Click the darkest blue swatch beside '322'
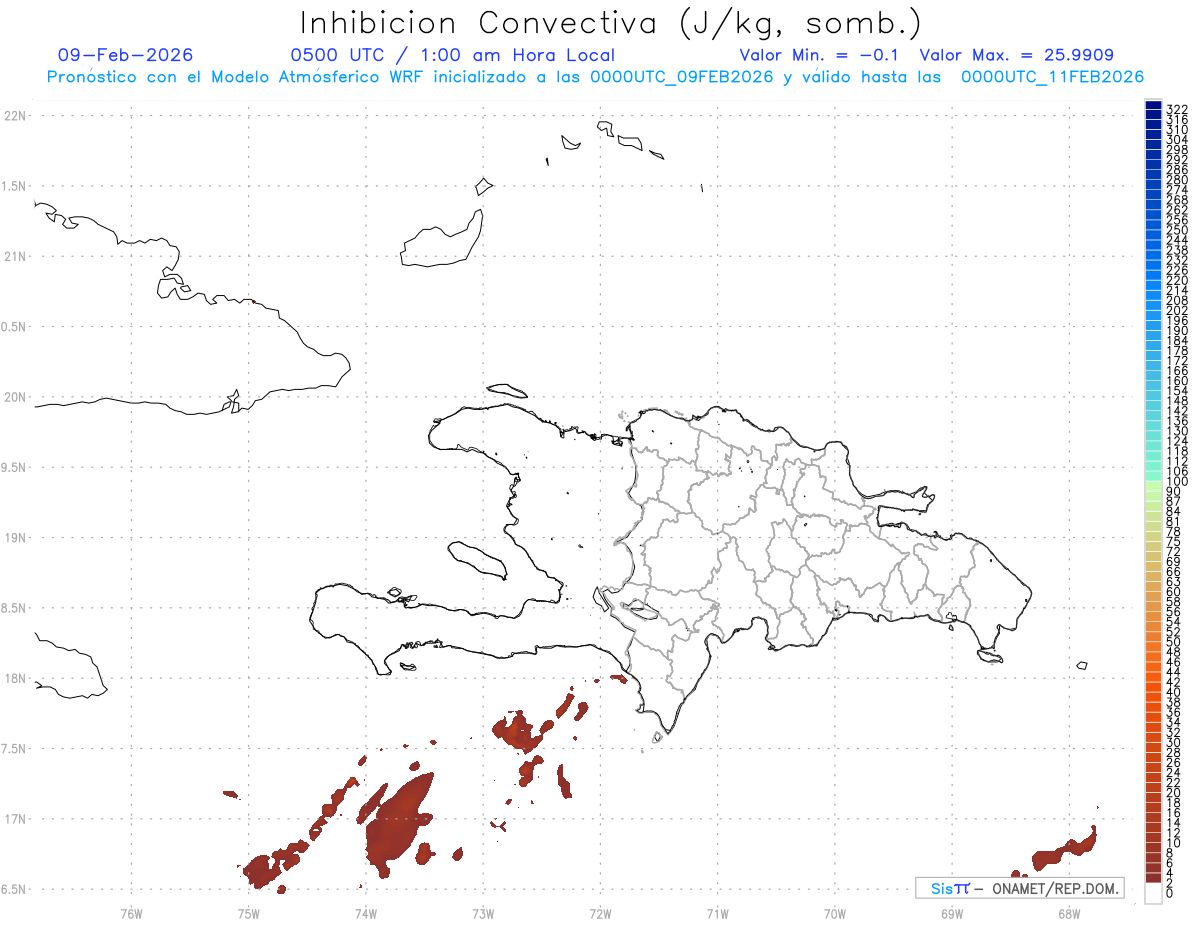 tap(1153, 106)
